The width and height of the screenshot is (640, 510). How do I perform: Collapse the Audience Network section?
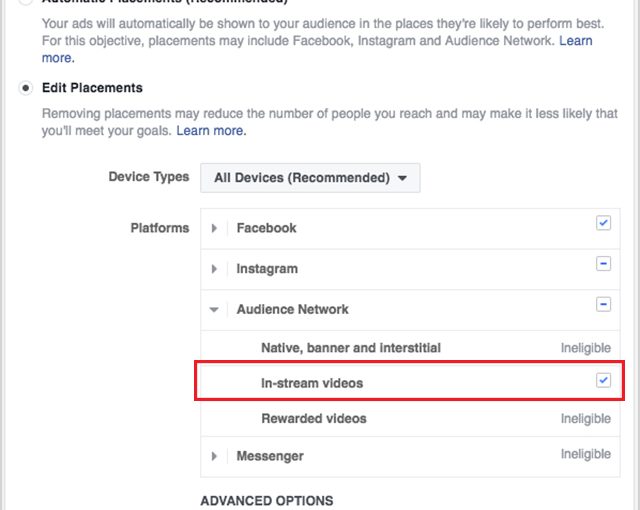214,310
